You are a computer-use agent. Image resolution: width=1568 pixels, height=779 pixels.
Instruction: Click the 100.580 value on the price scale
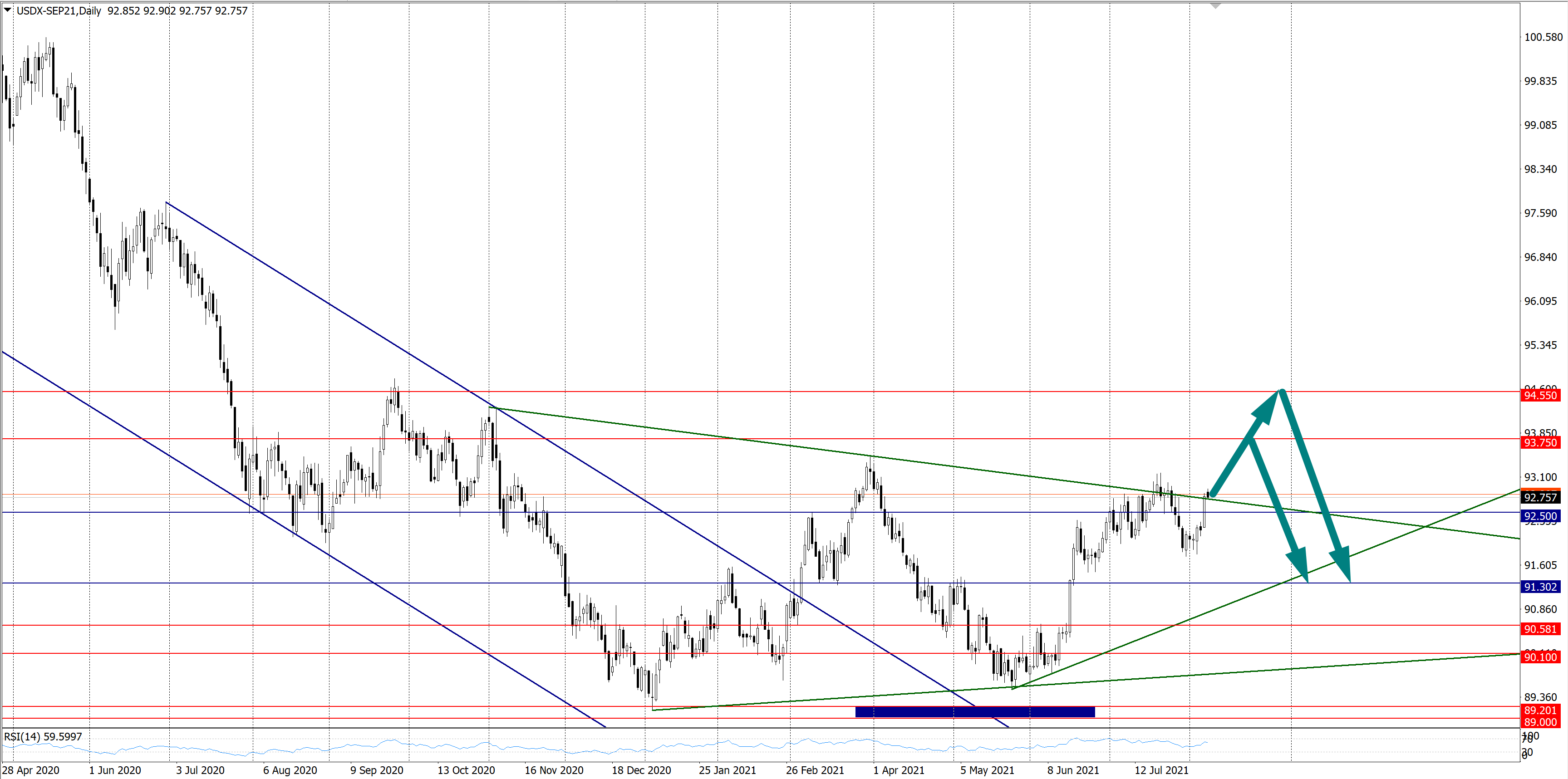1543,37
